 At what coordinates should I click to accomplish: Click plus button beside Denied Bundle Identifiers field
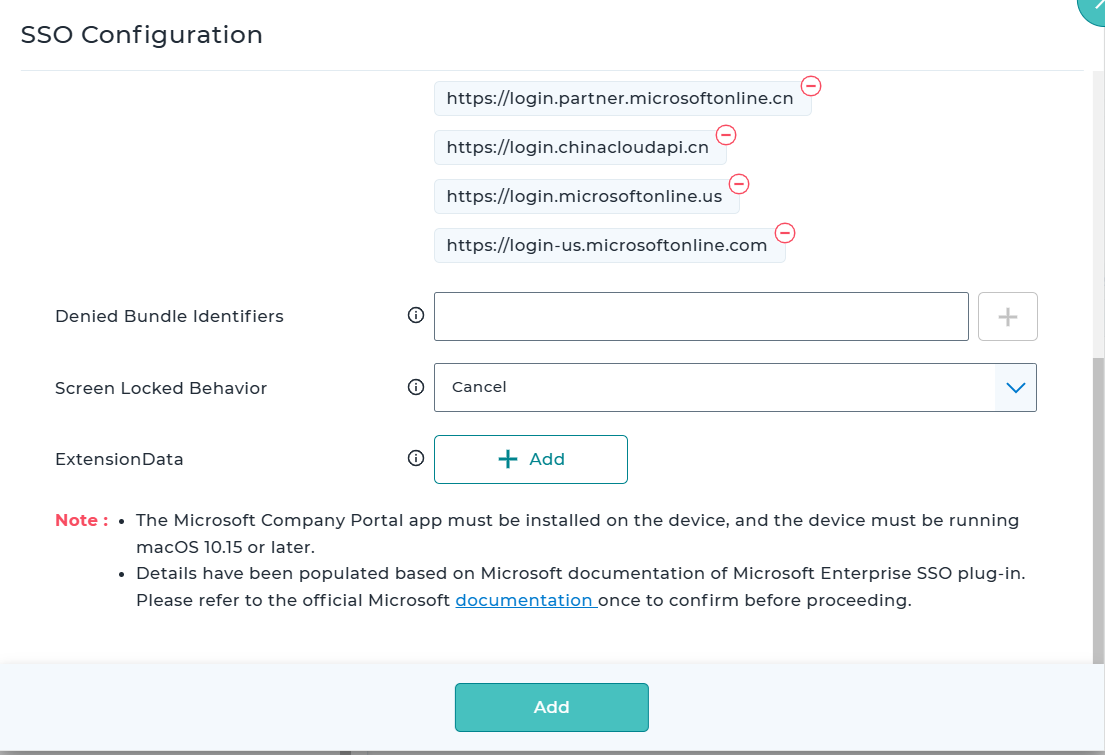[1008, 317]
